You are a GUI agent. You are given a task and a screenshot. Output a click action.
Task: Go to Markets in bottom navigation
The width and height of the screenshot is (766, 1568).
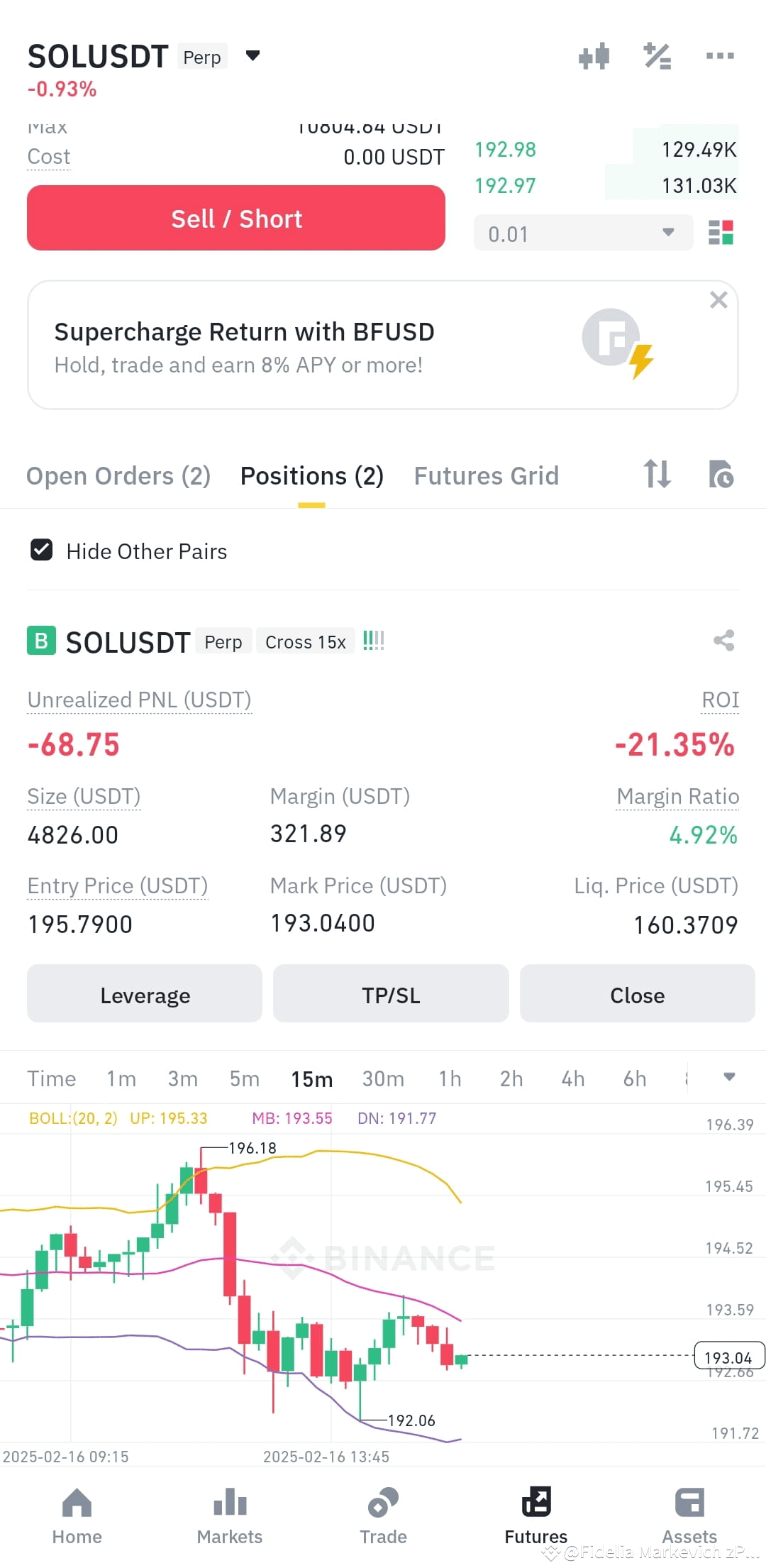point(230,1516)
